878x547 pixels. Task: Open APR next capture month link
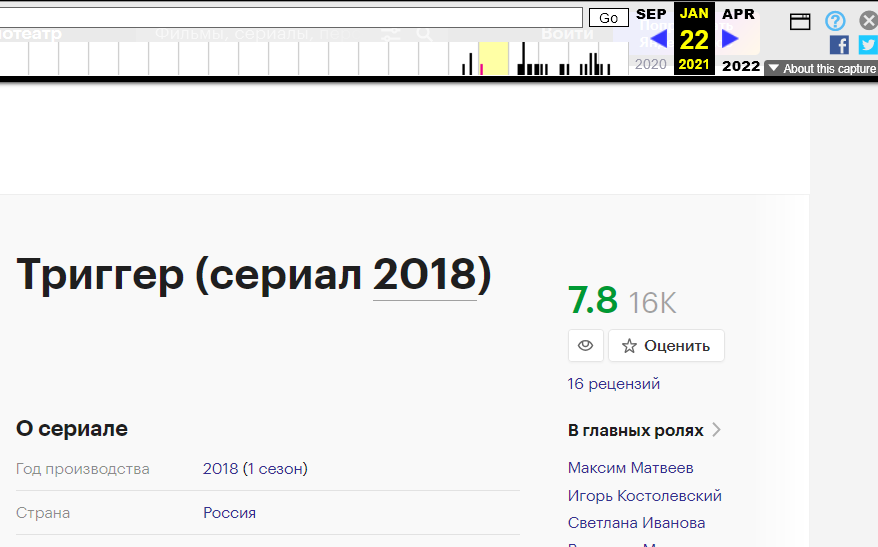tap(739, 14)
